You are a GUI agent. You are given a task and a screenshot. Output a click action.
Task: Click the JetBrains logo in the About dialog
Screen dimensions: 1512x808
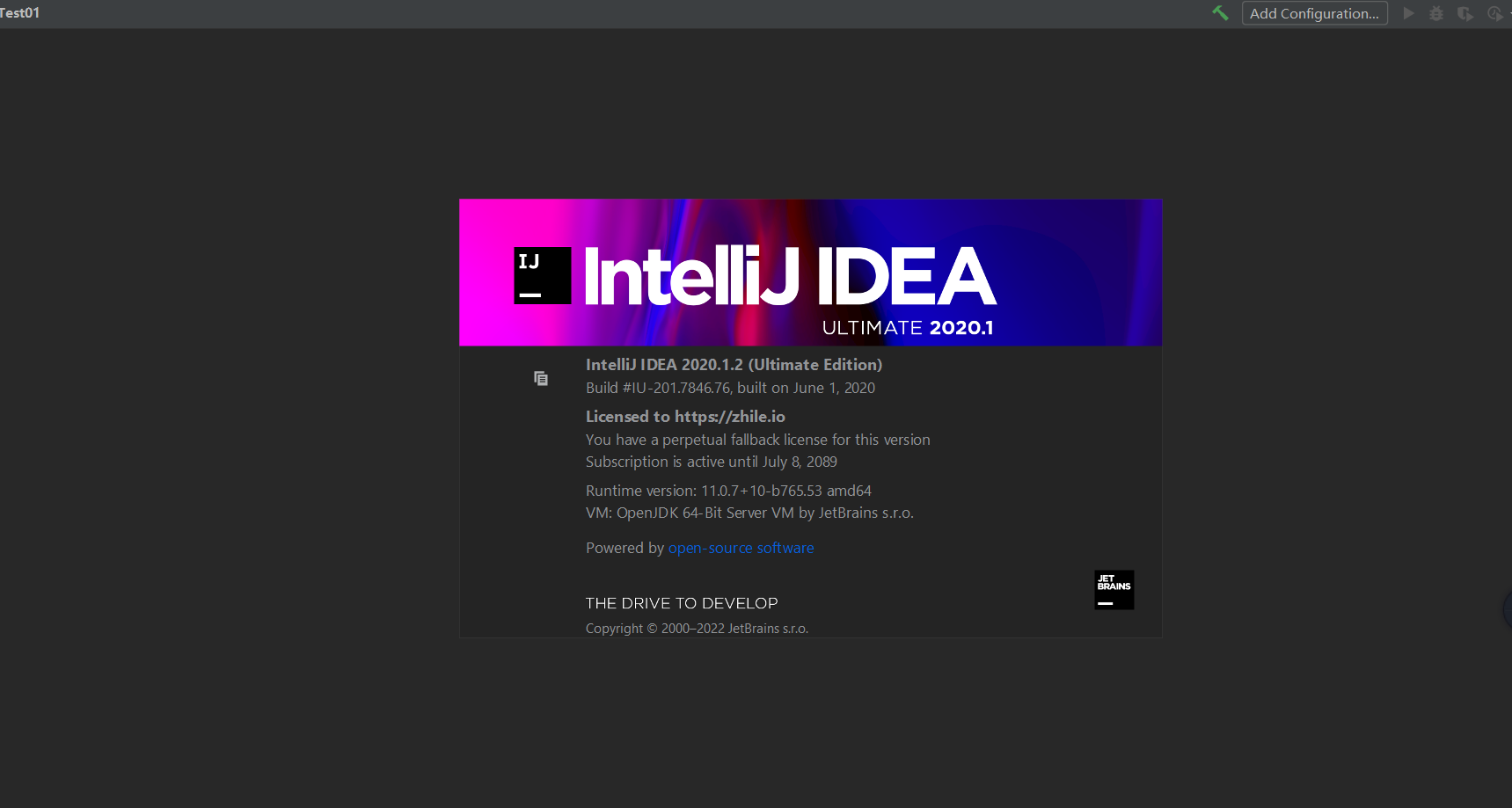[x=1114, y=589]
